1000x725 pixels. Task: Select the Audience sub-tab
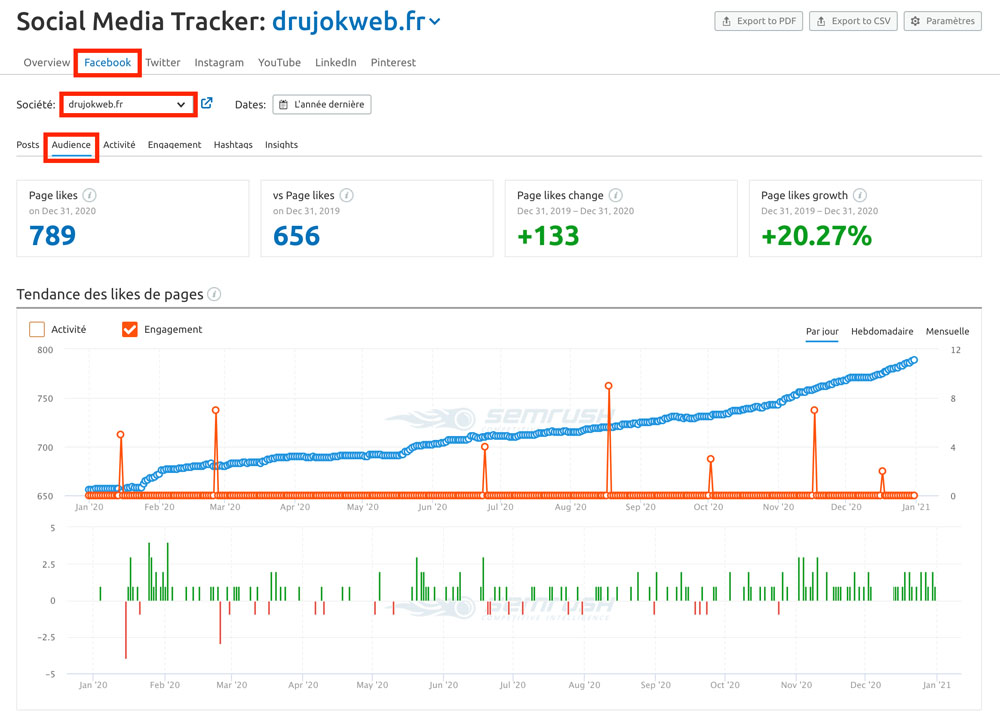click(x=71, y=145)
